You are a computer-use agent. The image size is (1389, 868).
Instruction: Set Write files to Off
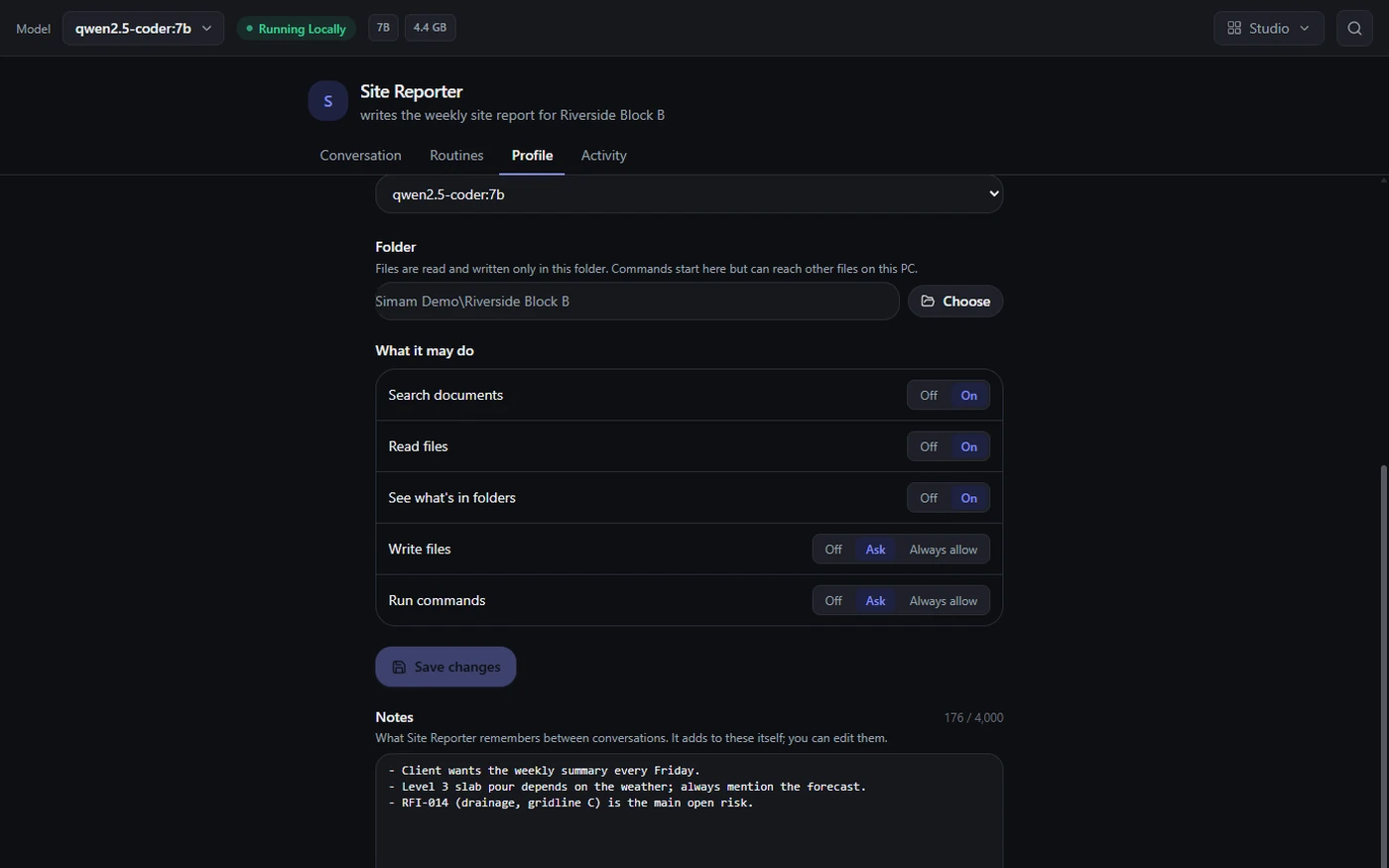(x=833, y=550)
